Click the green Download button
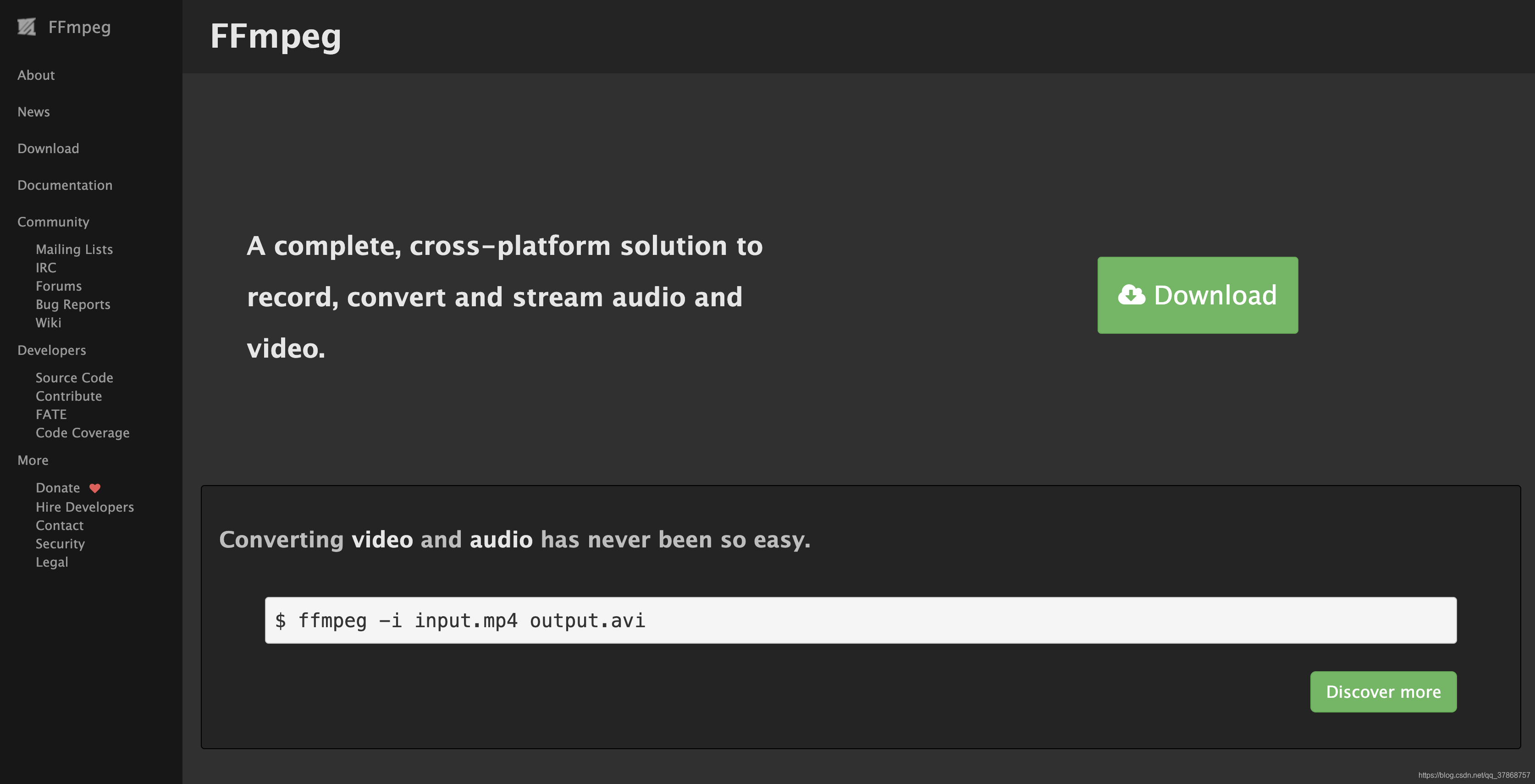The width and height of the screenshot is (1535, 784). [1197, 295]
